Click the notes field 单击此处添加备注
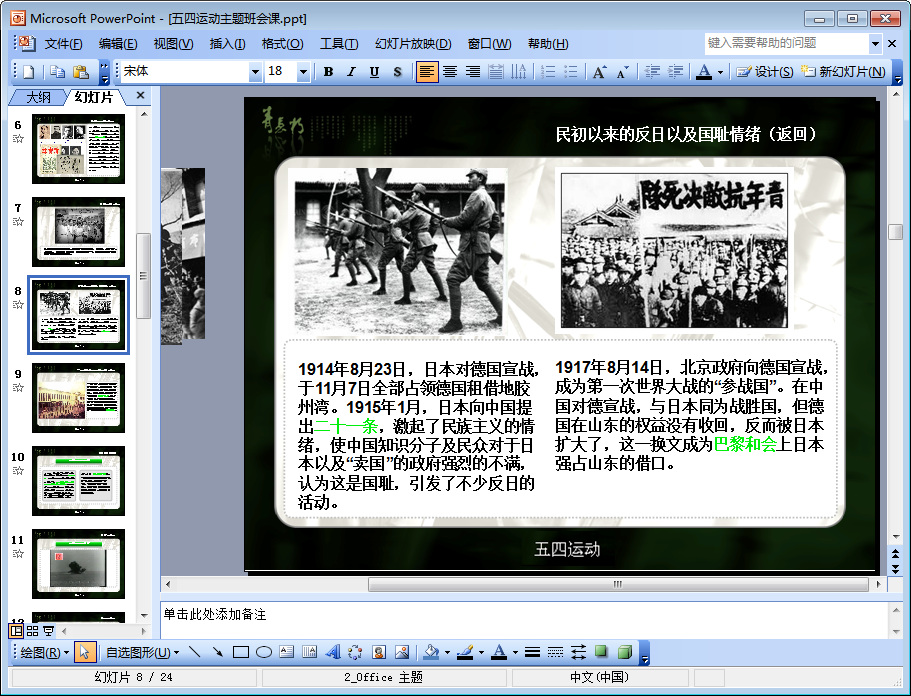The height and width of the screenshot is (696, 911). 524,620
